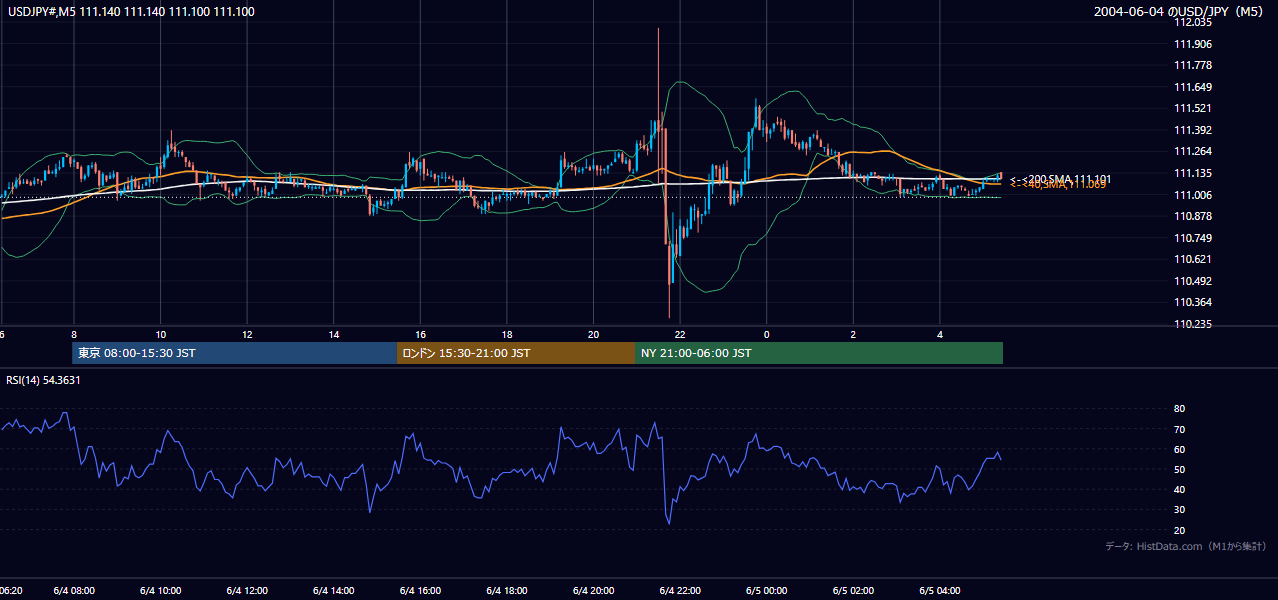This screenshot has height=600, width=1278.
Task: Click the RSI scale value 60
Action: tap(1179, 449)
